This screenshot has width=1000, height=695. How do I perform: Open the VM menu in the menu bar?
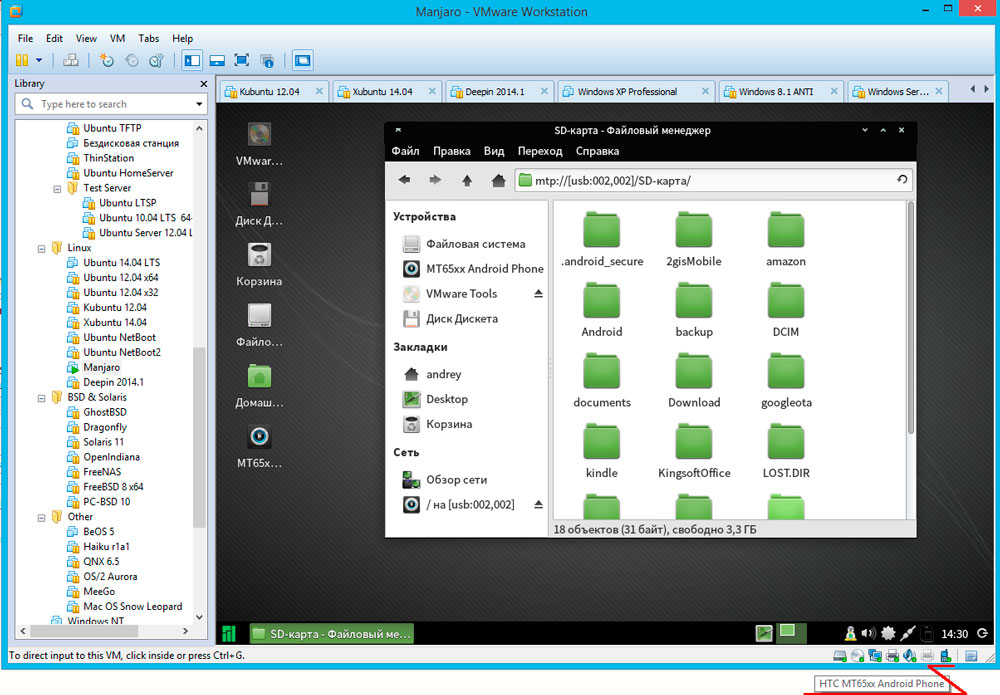pos(117,38)
